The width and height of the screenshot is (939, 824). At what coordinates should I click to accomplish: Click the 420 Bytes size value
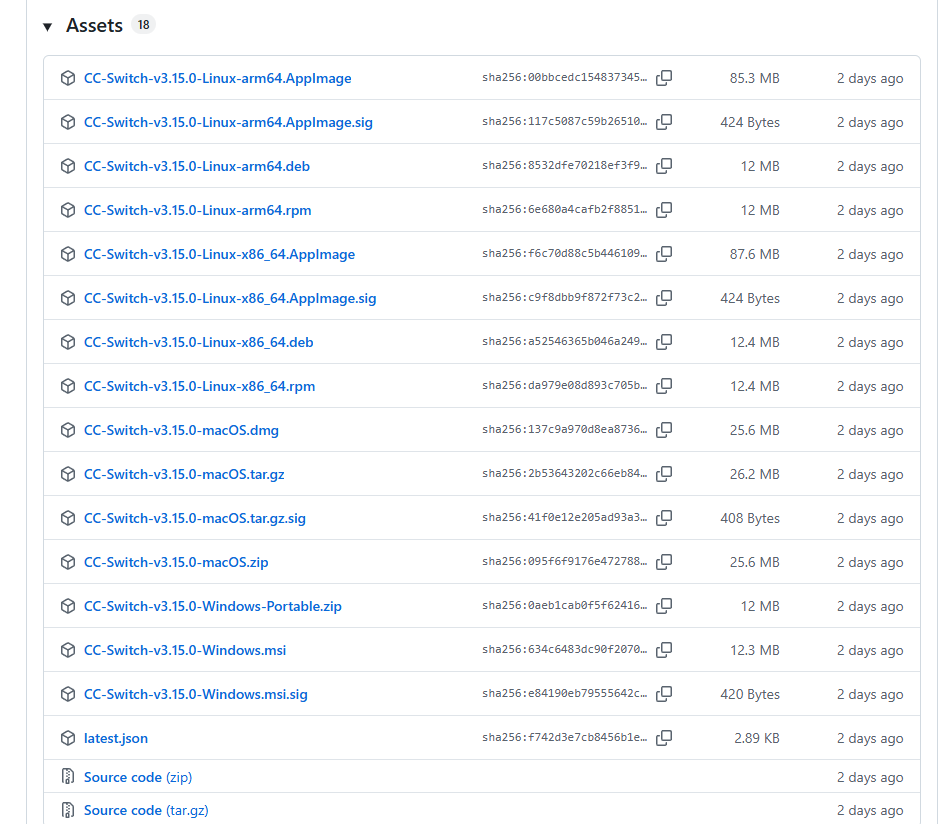[750, 695]
